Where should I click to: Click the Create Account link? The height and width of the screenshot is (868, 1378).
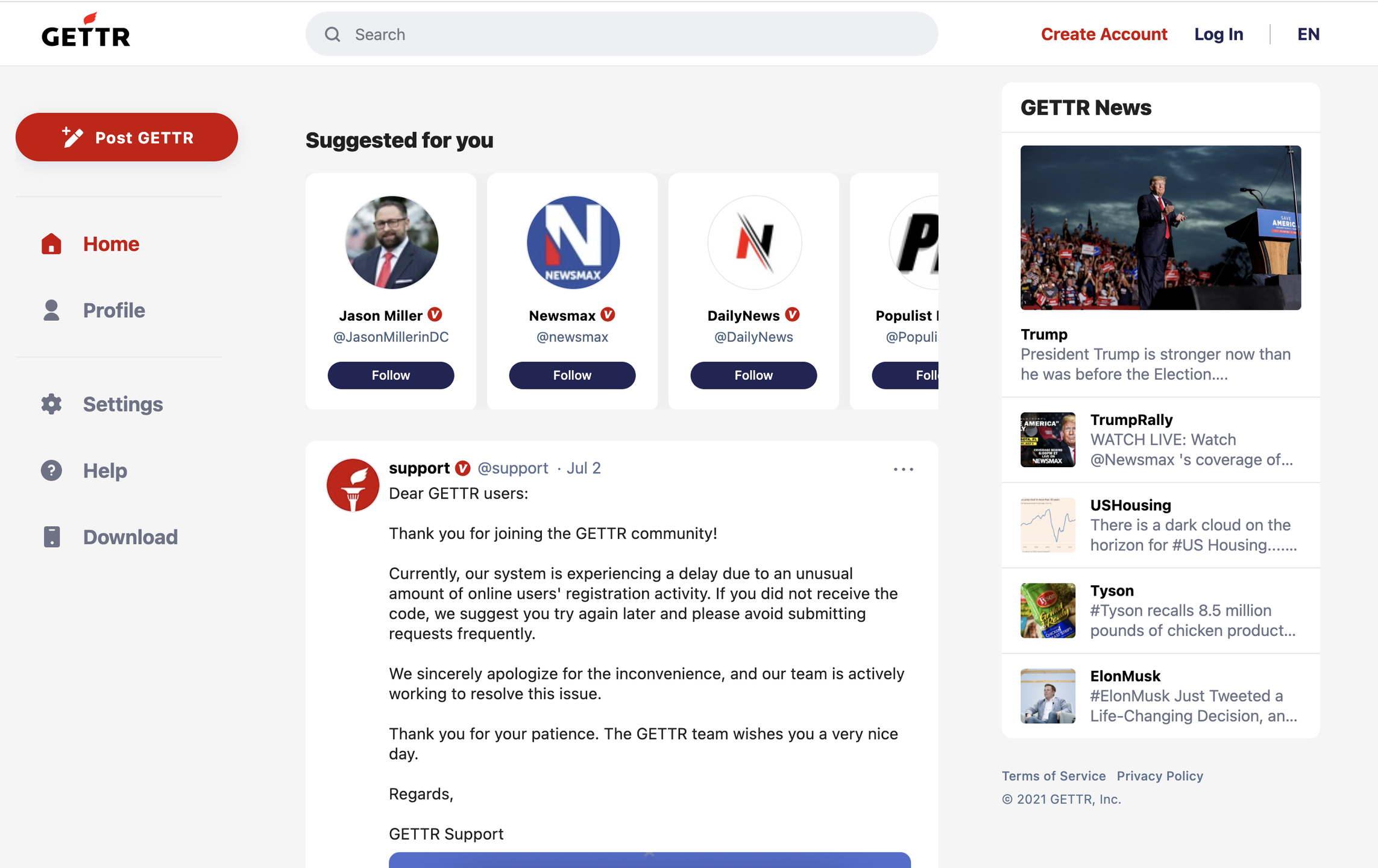1104,34
